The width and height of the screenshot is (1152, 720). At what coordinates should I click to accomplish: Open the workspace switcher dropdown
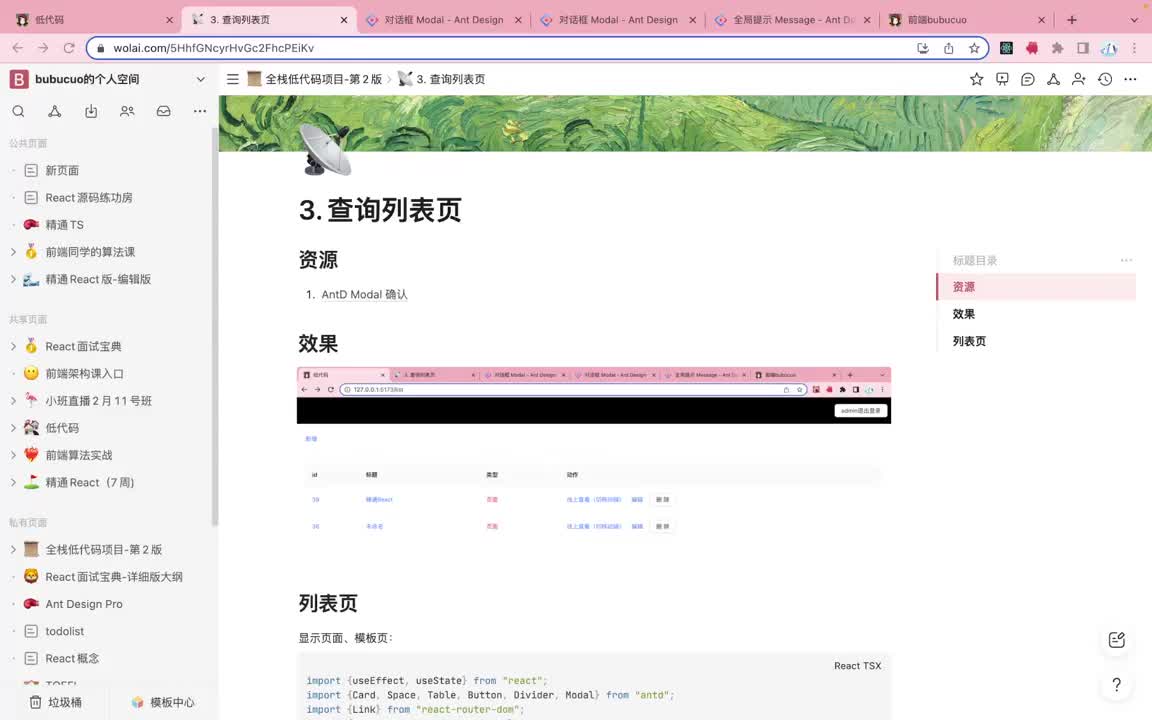point(201,79)
